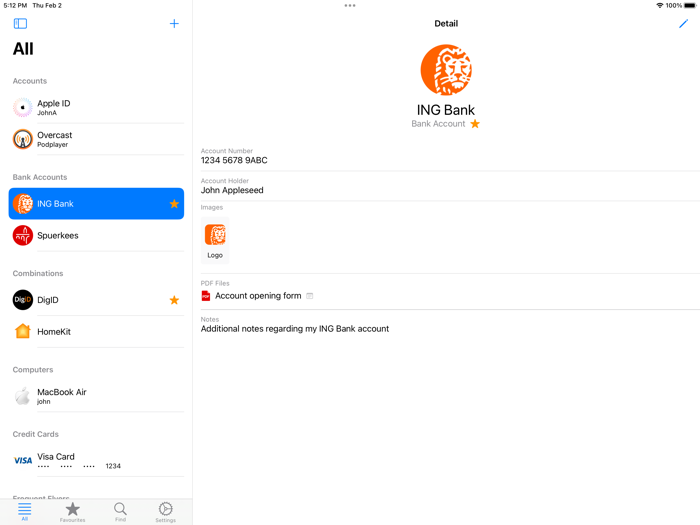Click the Additional notes text

tap(295, 329)
